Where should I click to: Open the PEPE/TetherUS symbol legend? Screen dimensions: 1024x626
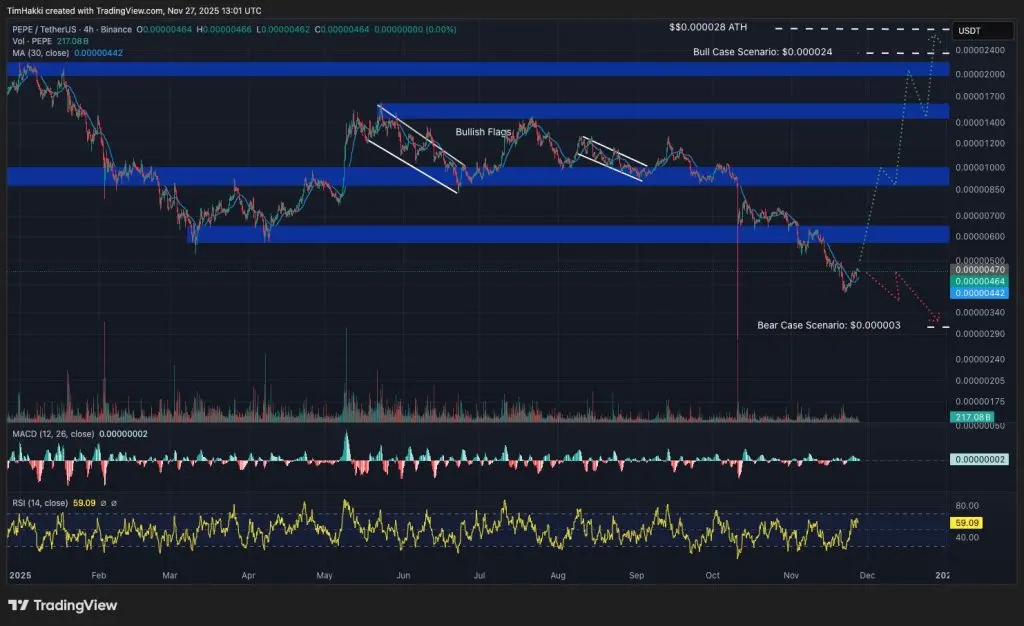tap(45, 30)
